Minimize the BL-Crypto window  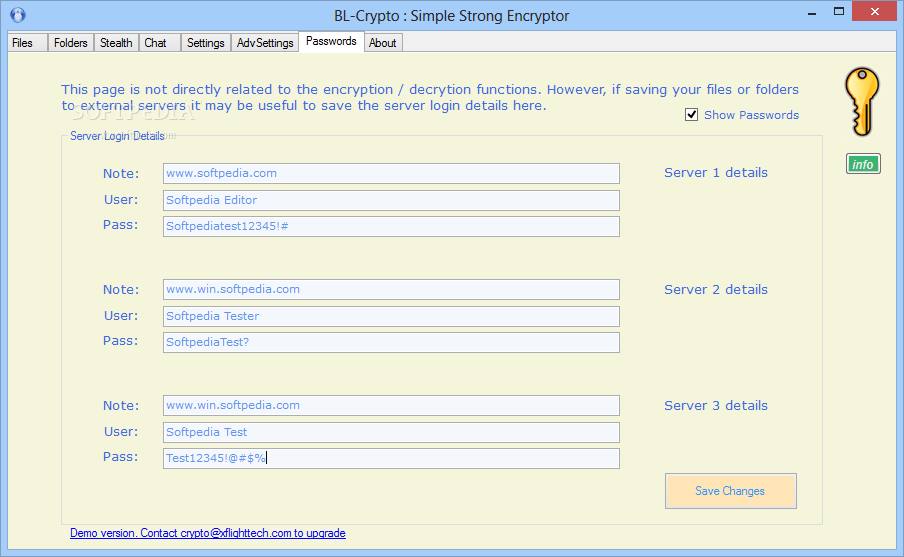[812, 12]
